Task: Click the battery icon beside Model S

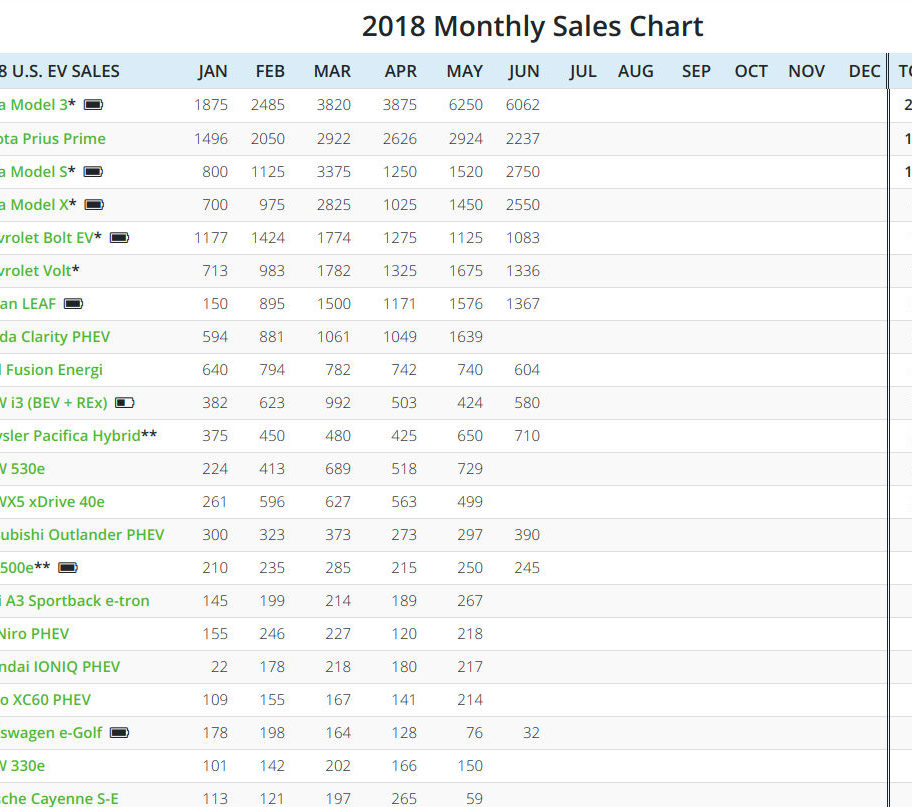Action: [x=94, y=172]
